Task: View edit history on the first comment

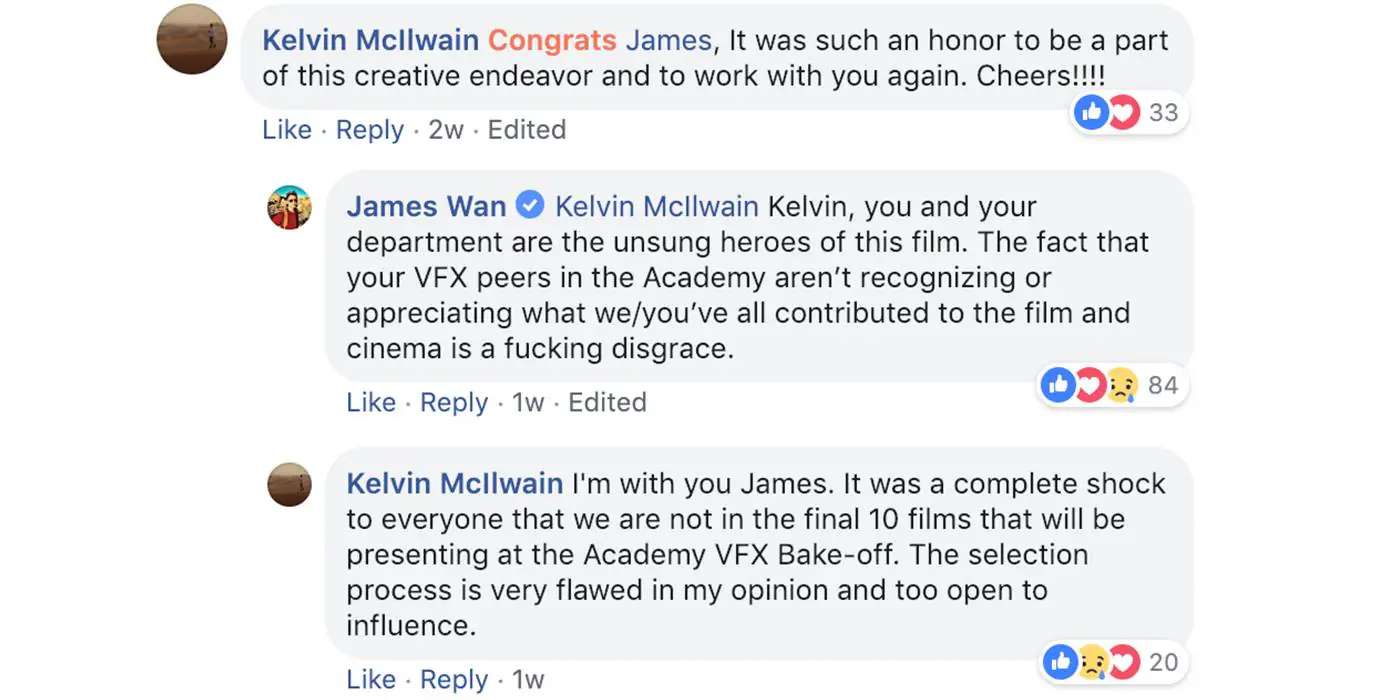Action: [527, 130]
